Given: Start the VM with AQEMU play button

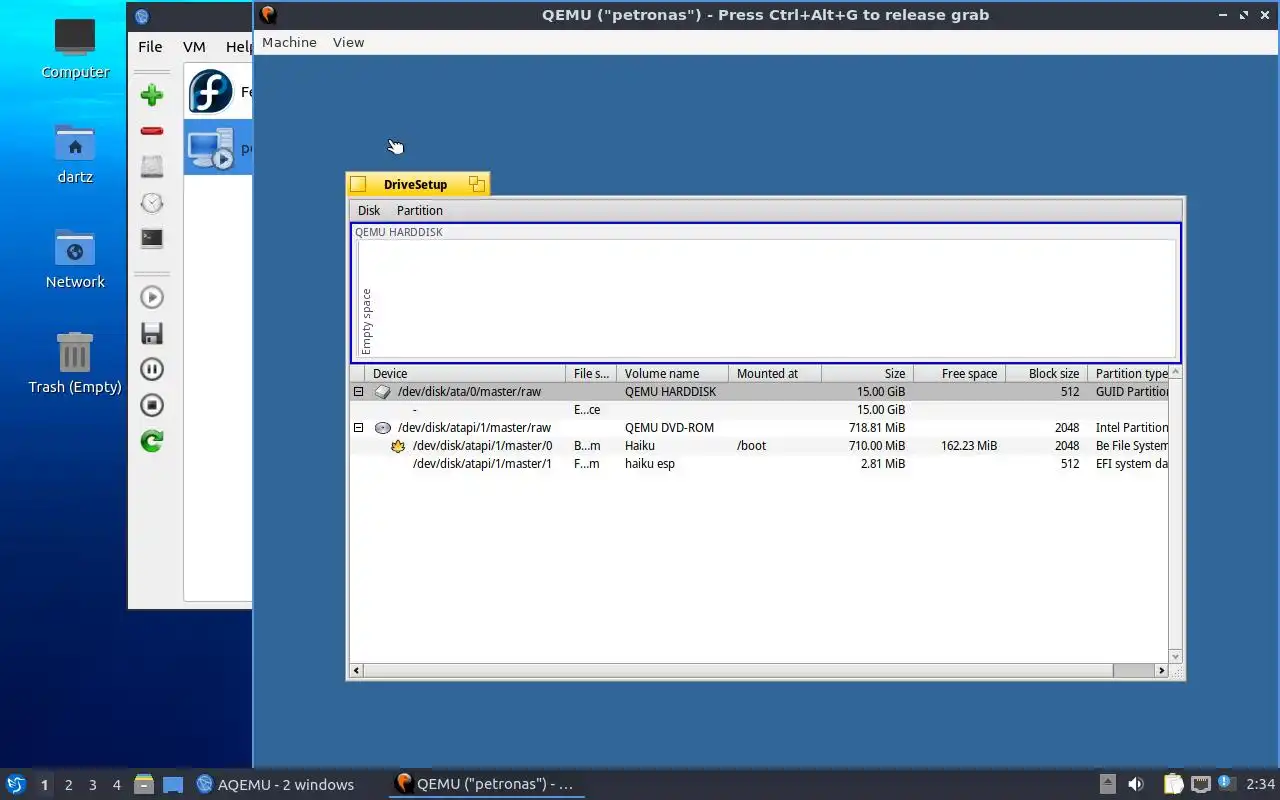Looking at the screenshot, I should click(x=152, y=297).
